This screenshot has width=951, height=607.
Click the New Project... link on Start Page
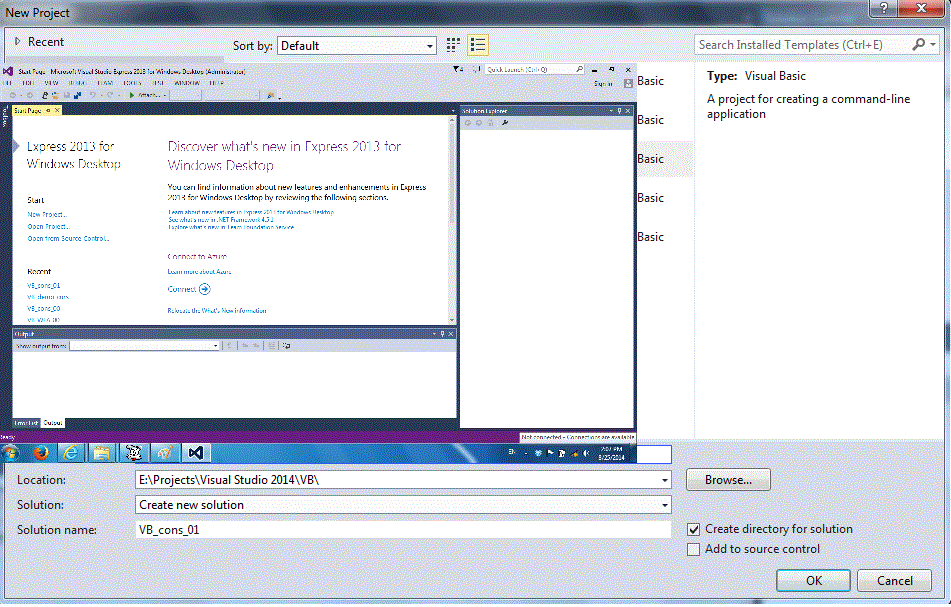47,215
